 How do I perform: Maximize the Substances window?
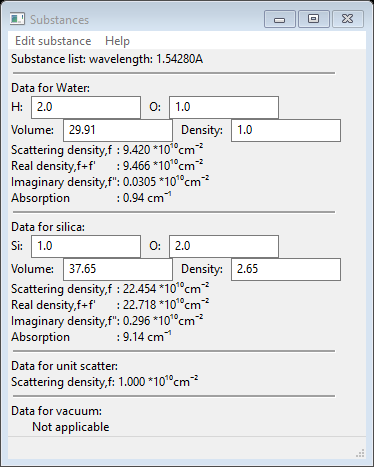tap(313, 19)
